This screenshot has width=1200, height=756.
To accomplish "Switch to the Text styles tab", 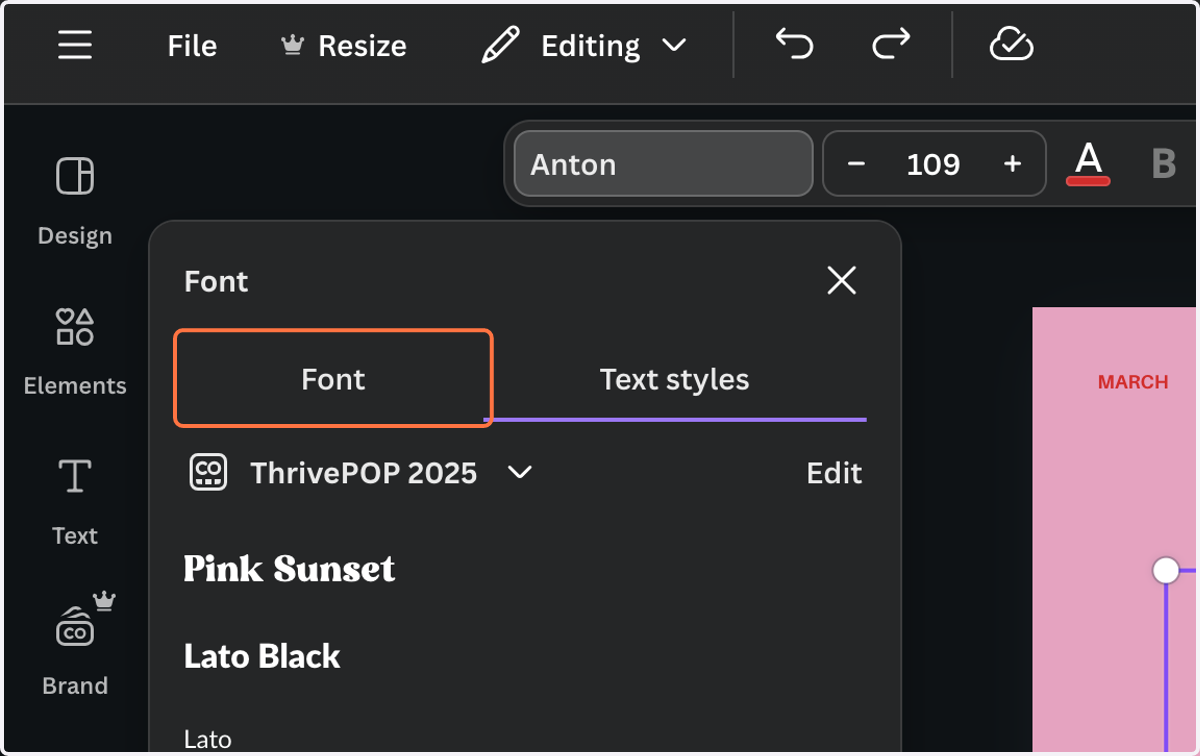I will click(x=675, y=379).
